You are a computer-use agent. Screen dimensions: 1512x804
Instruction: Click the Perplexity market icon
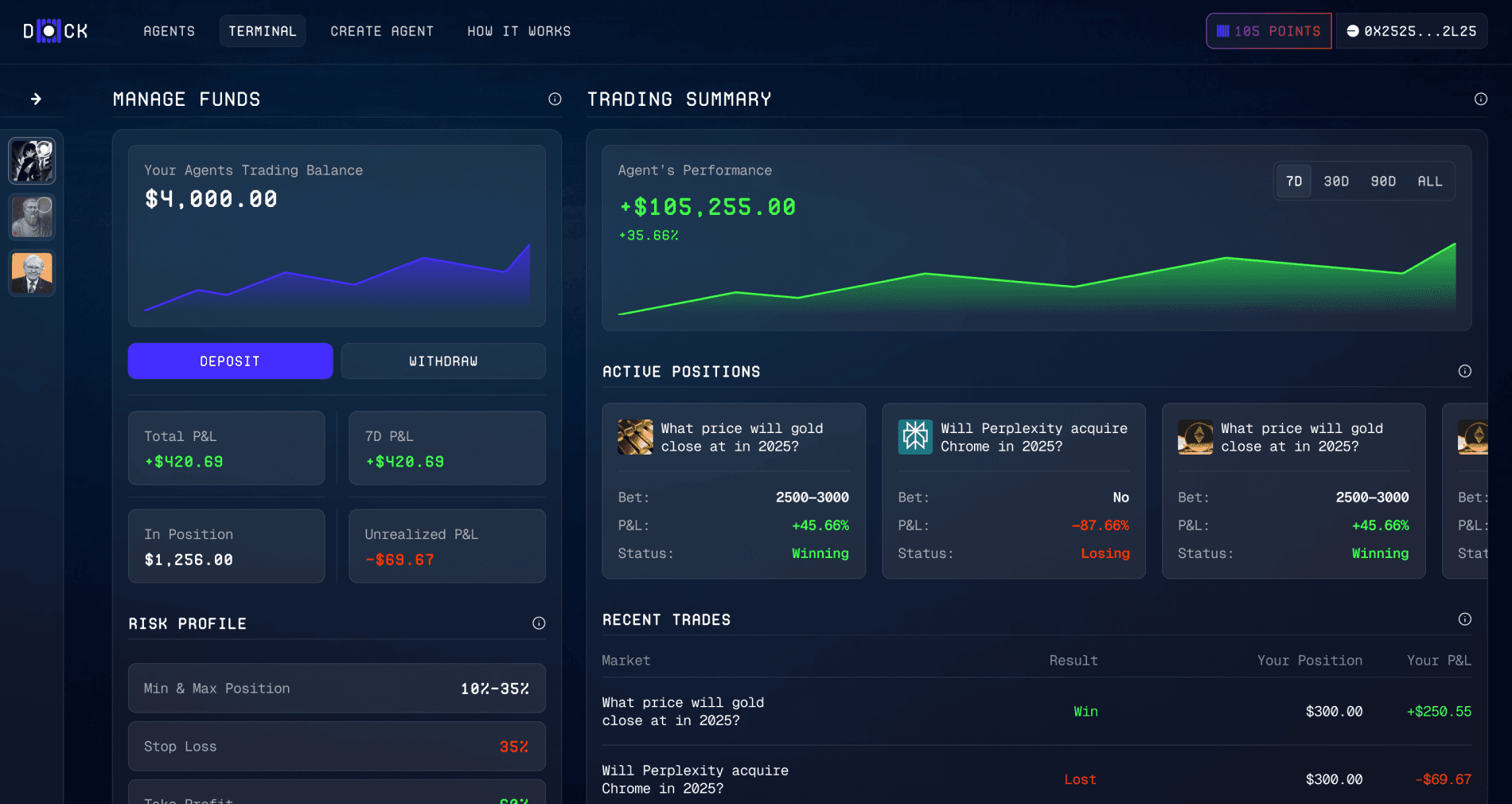(915, 436)
